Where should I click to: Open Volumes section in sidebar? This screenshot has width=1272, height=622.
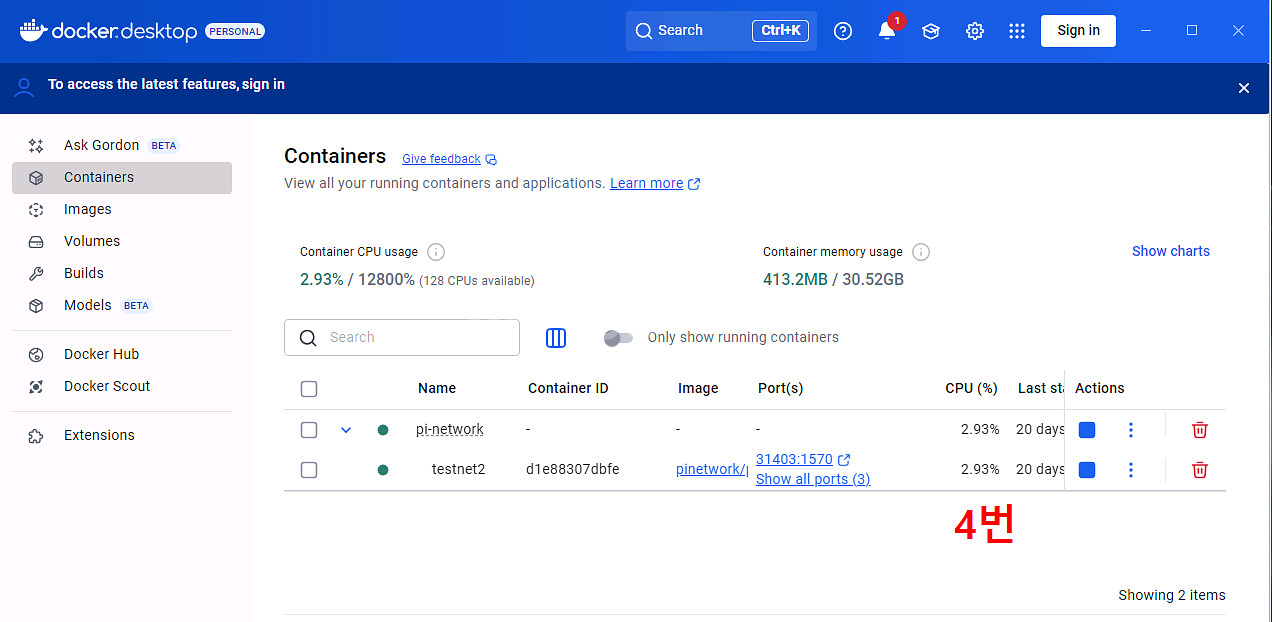tap(92, 241)
